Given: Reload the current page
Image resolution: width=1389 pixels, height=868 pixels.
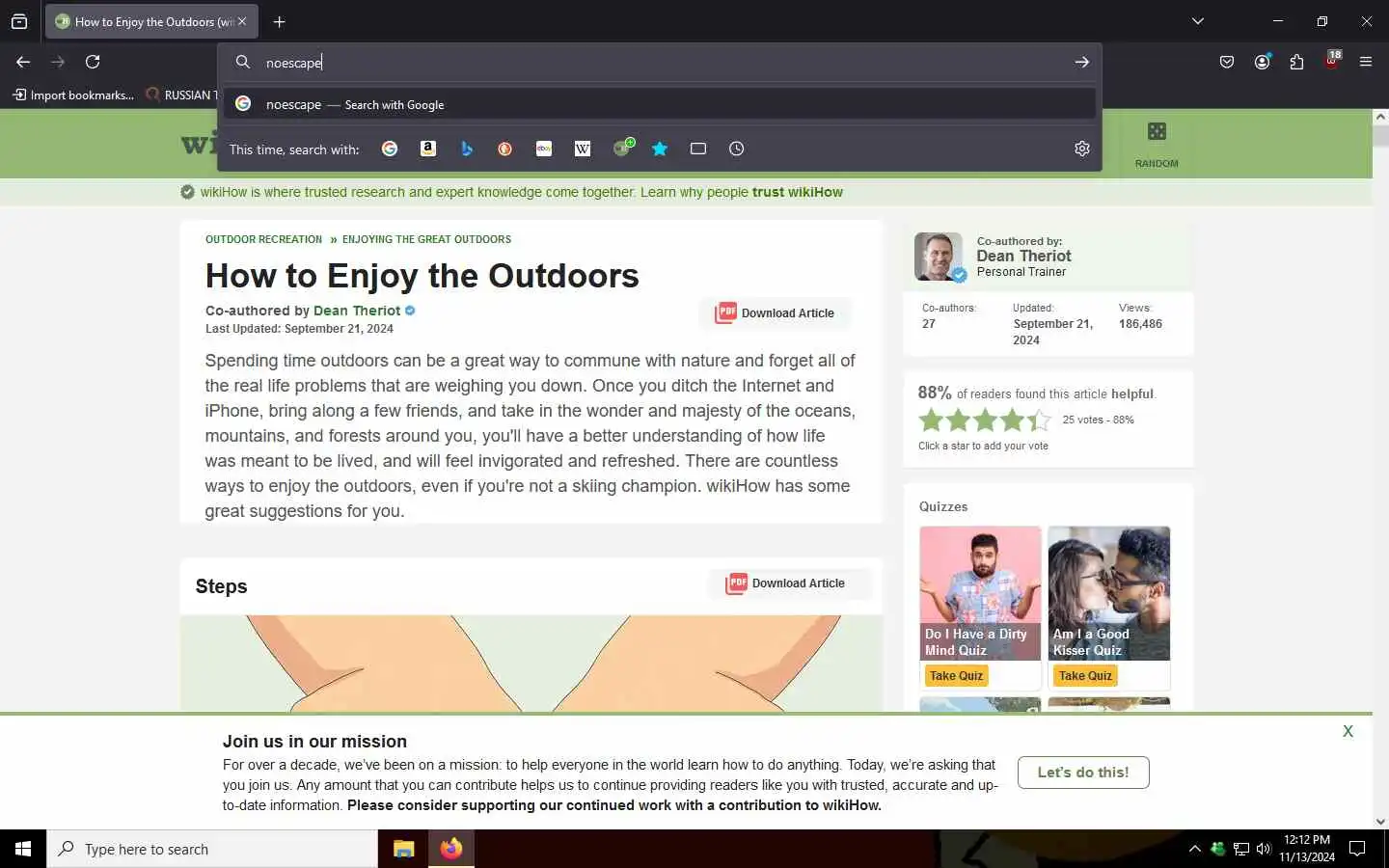Looking at the screenshot, I should click(x=93, y=62).
